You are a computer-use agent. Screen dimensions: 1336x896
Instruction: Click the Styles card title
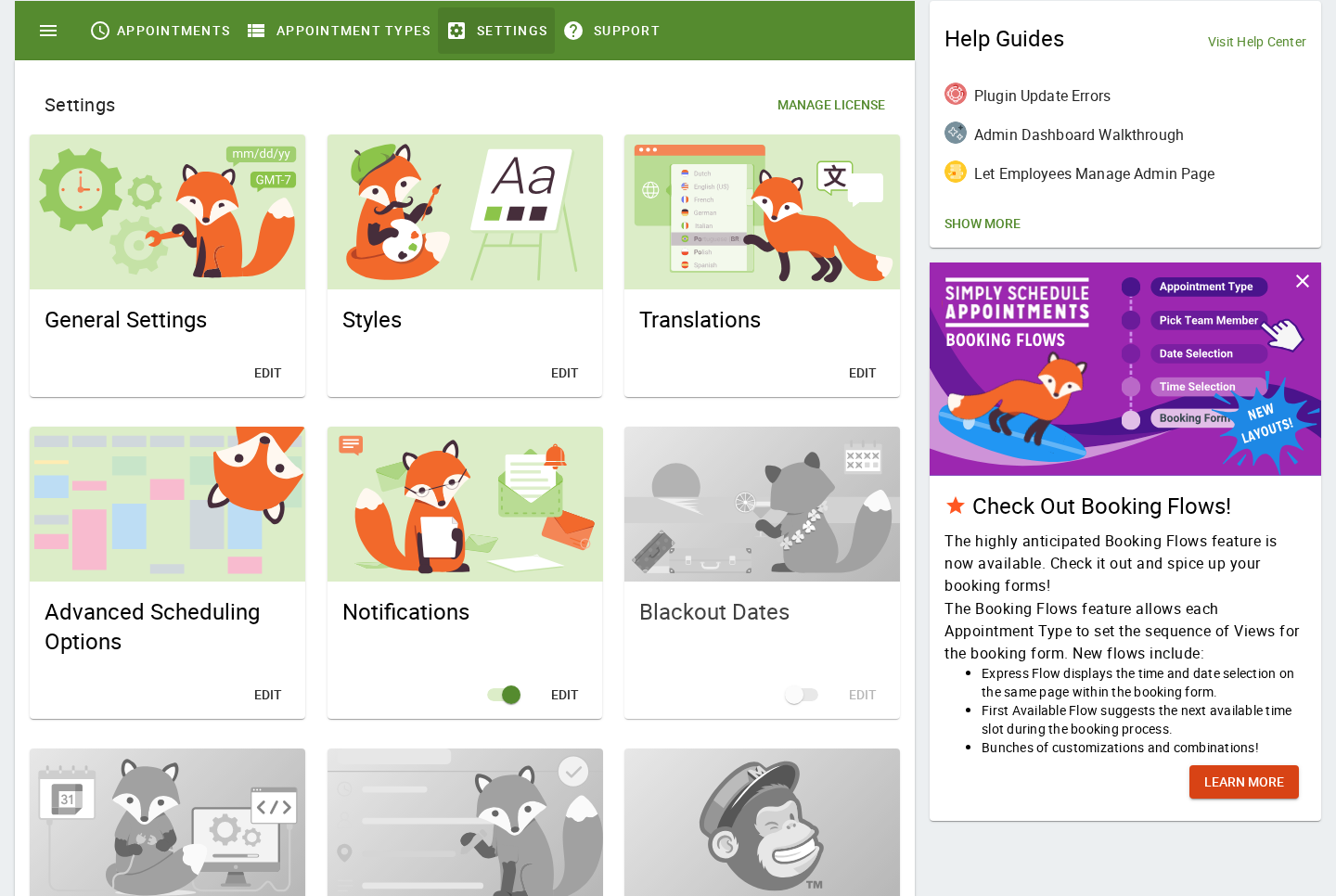pos(372,320)
